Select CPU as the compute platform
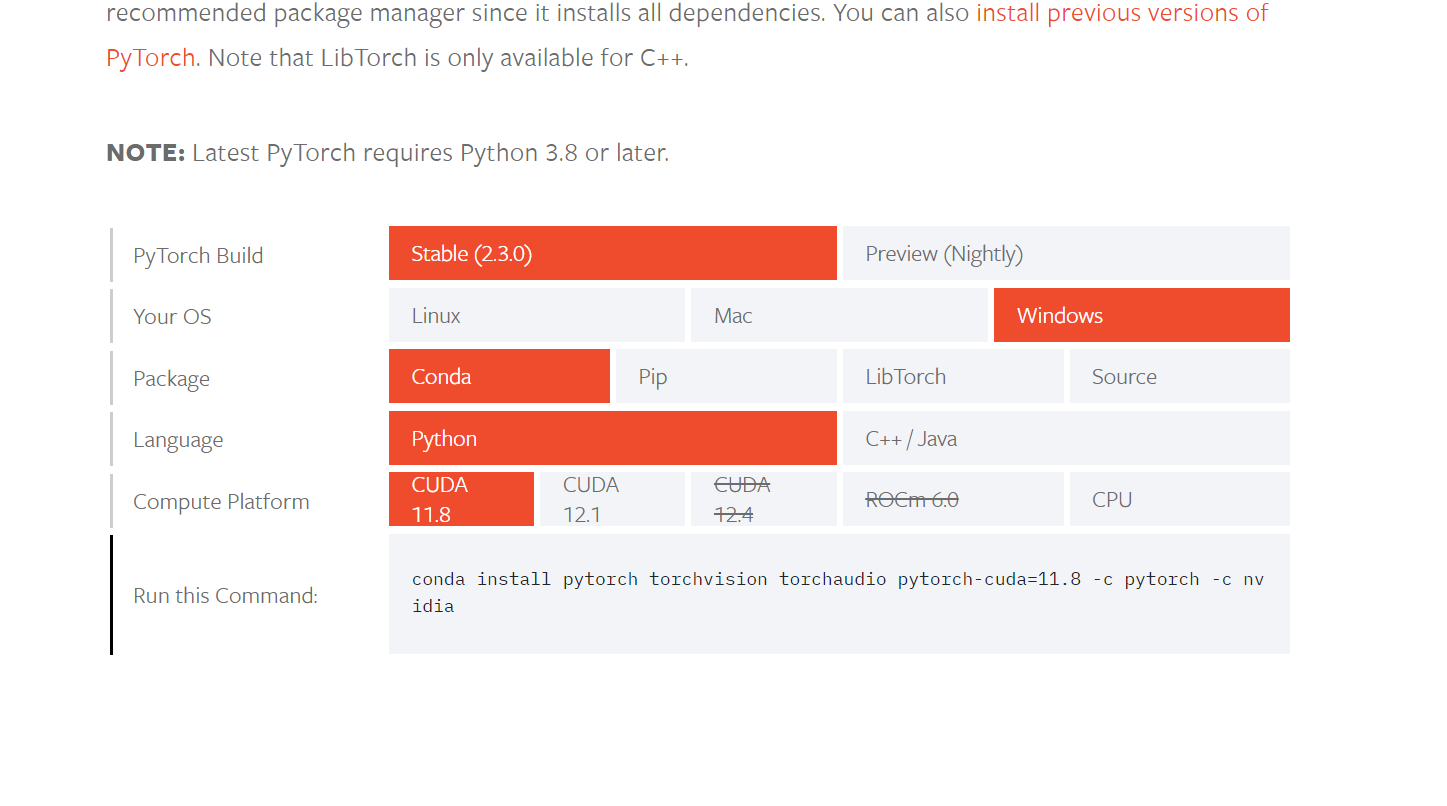The width and height of the screenshot is (1447, 806). click(1180, 499)
